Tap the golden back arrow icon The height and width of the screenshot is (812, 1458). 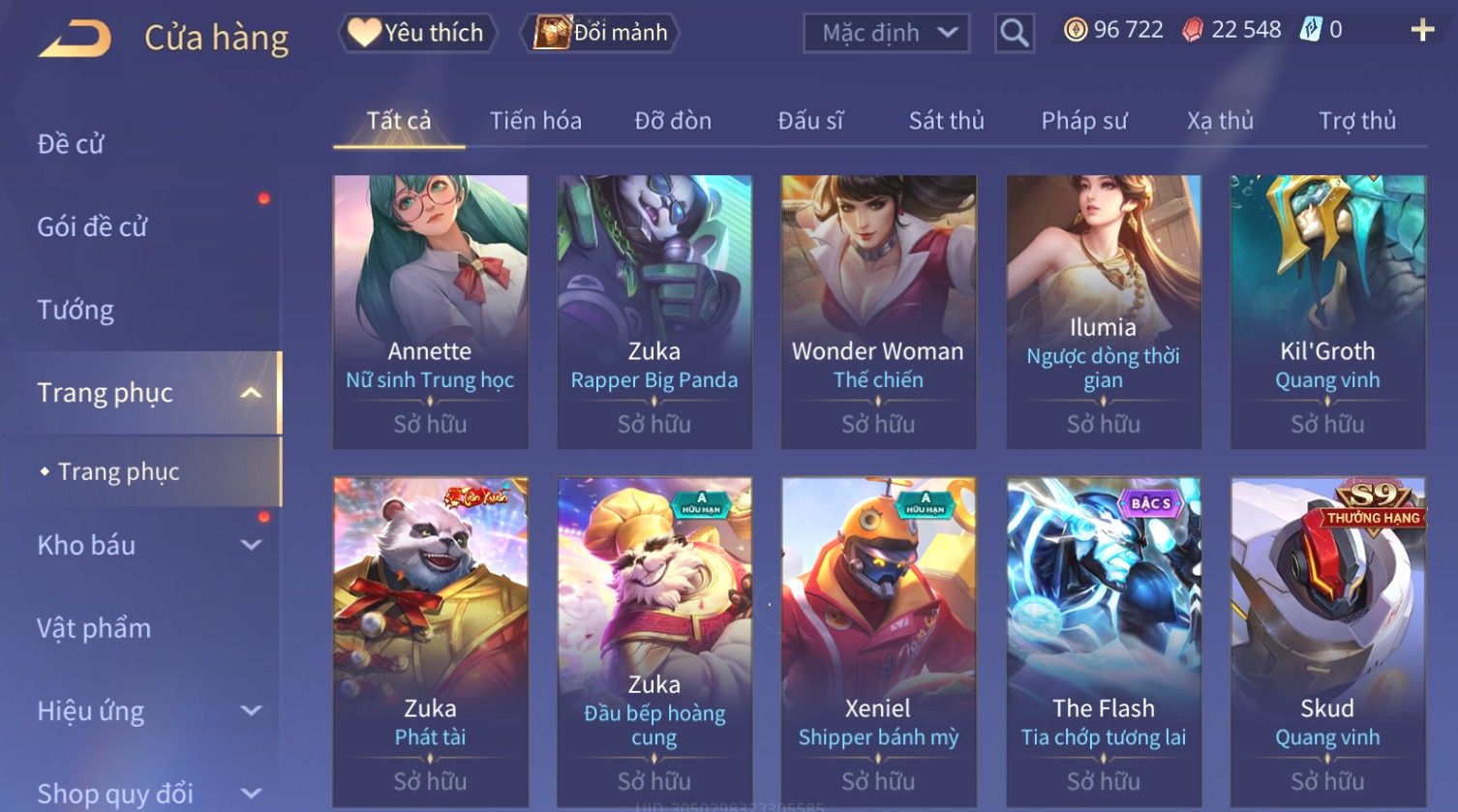[x=75, y=39]
